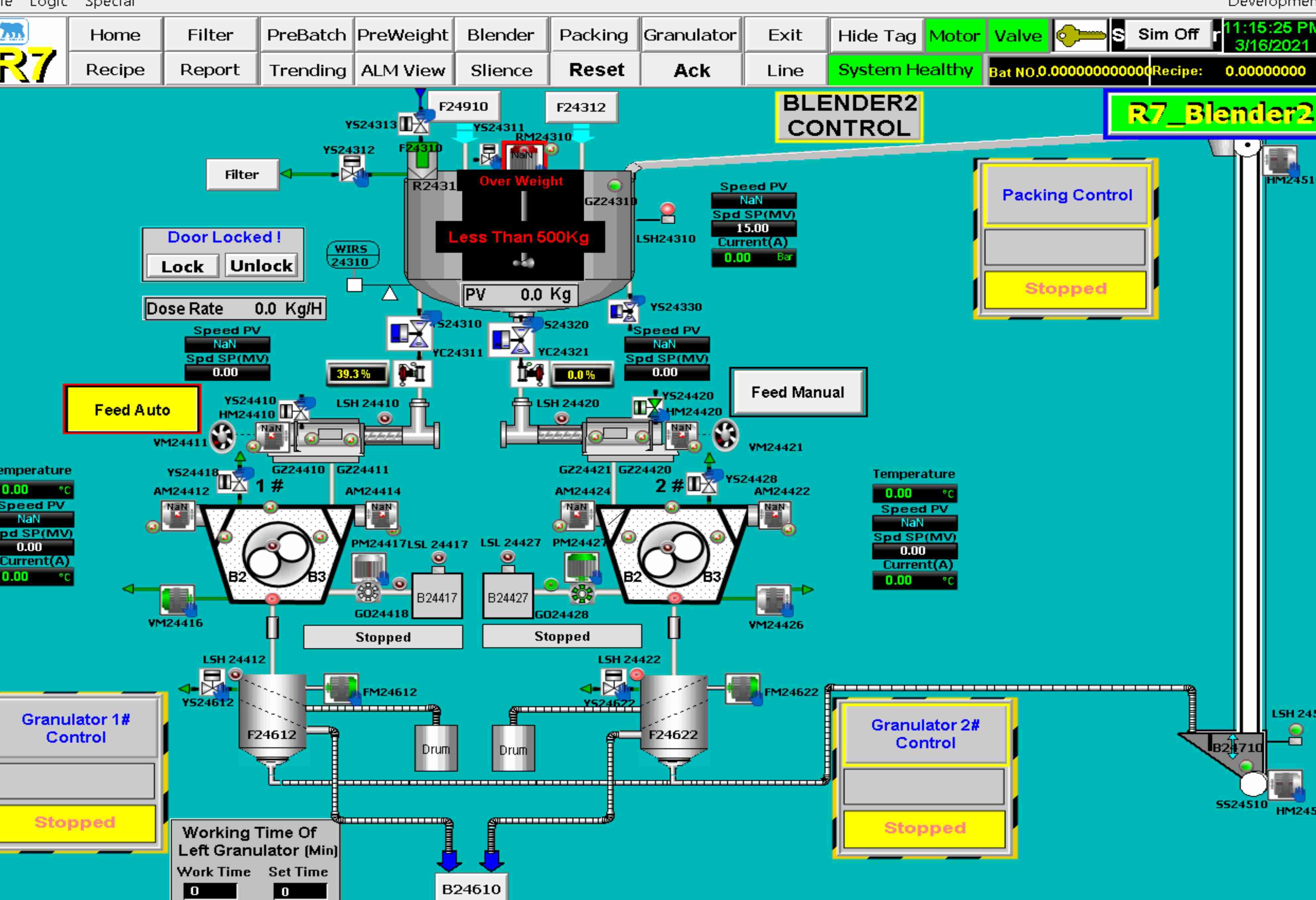
Task: Click the FM24612 motor icon
Action: point(341,689)
